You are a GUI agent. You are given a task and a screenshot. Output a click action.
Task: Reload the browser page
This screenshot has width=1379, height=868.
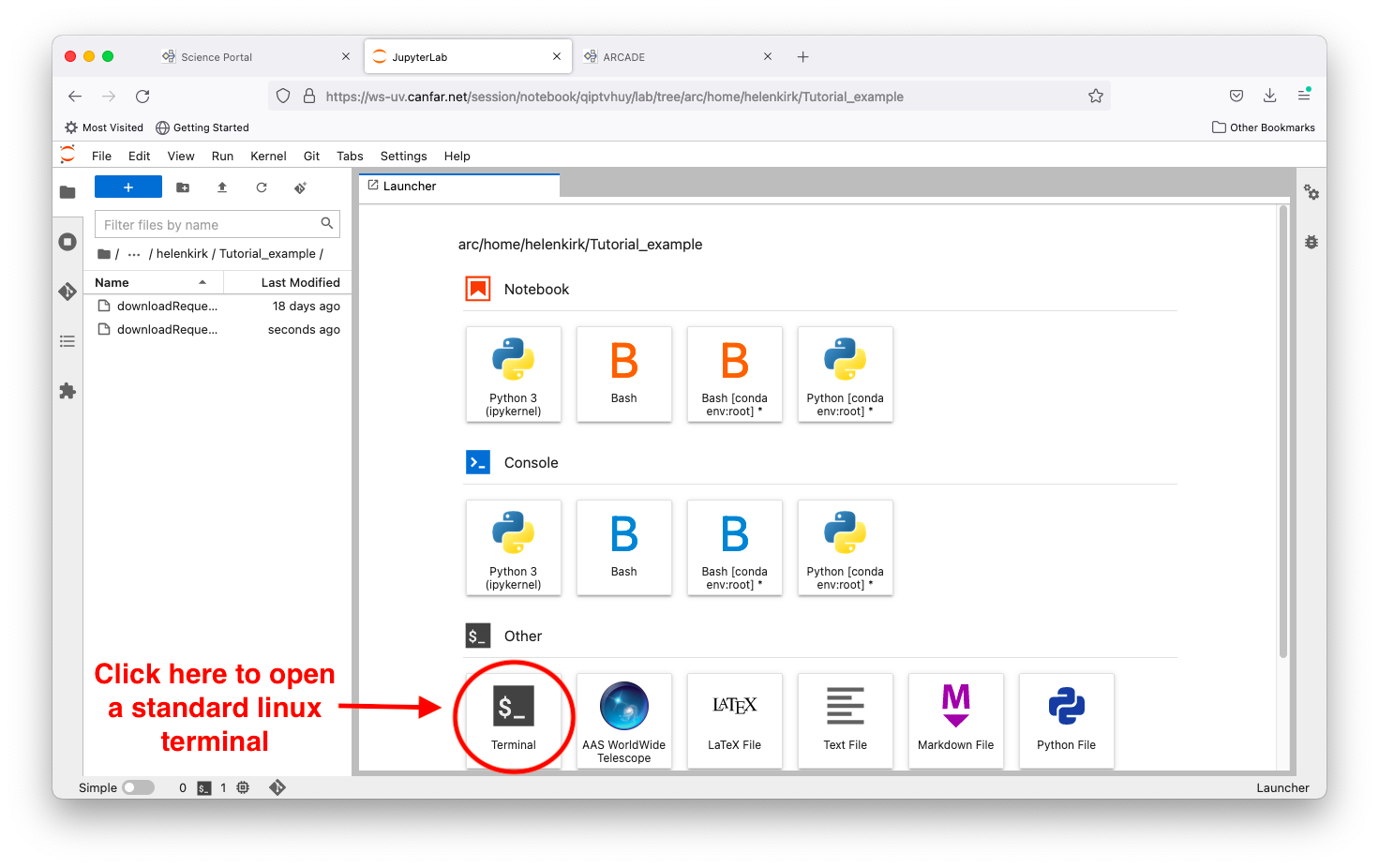(x=142, y=96)
